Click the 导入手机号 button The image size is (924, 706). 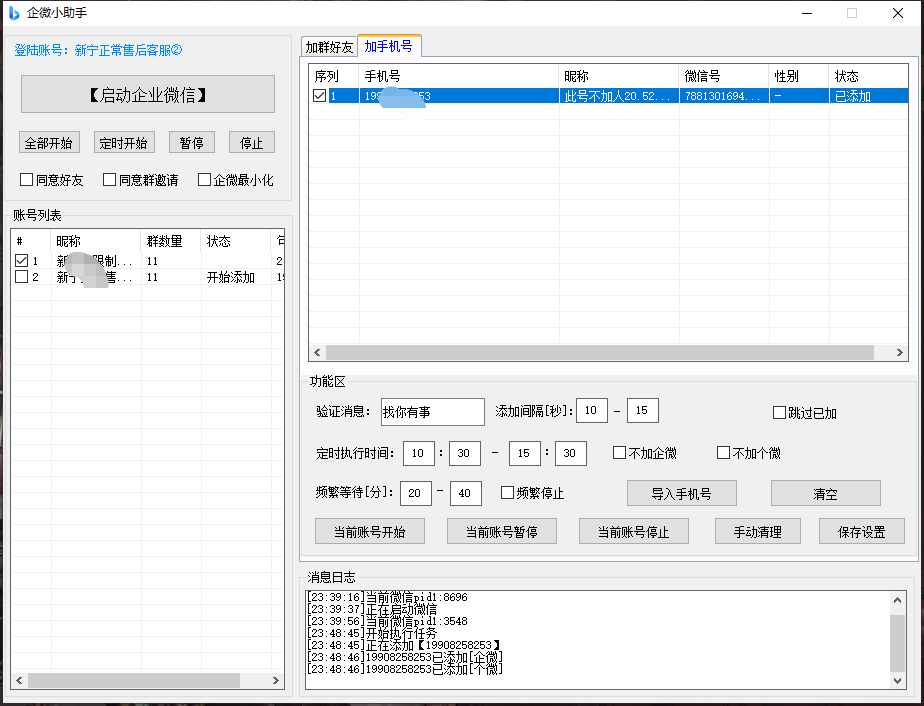pyautogui.click(x=681, y=492)
